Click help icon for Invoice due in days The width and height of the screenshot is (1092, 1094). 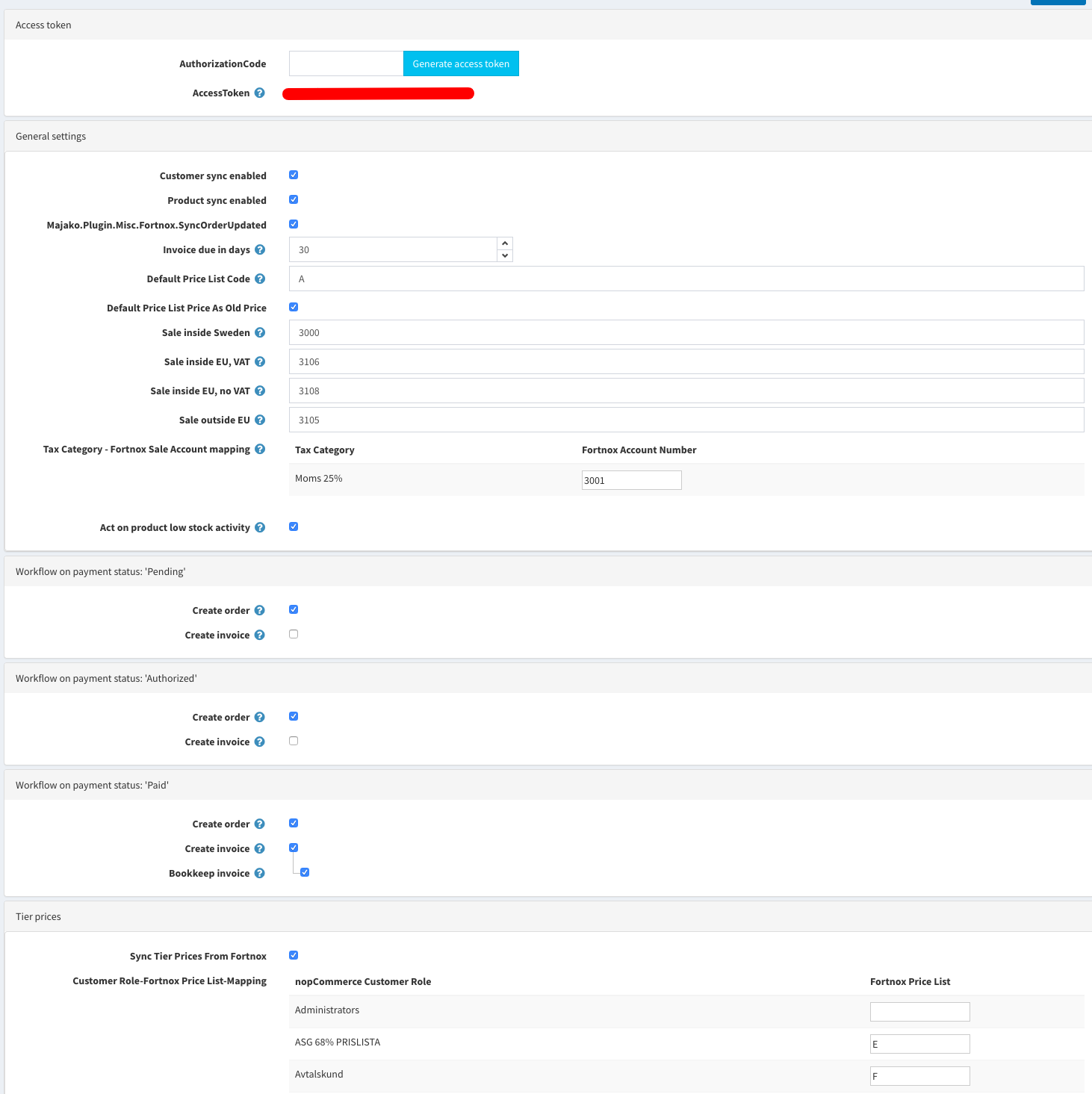point(260,249)
